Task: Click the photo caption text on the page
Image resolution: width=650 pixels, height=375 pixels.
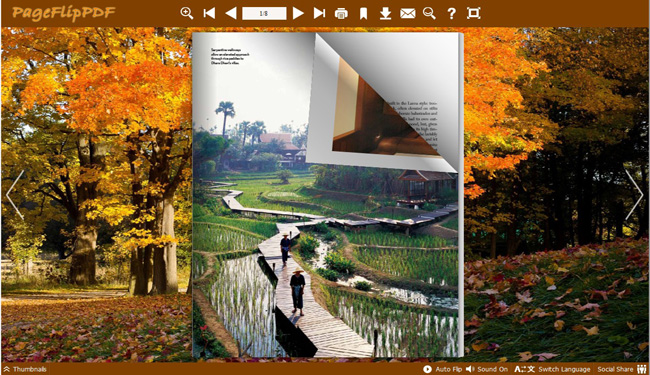Action: pos(230,56)
